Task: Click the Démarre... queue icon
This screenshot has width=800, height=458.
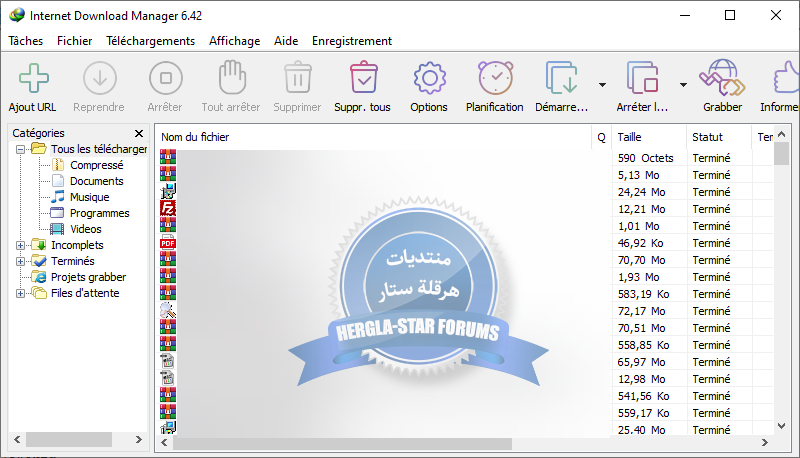Action: [561, 78]
